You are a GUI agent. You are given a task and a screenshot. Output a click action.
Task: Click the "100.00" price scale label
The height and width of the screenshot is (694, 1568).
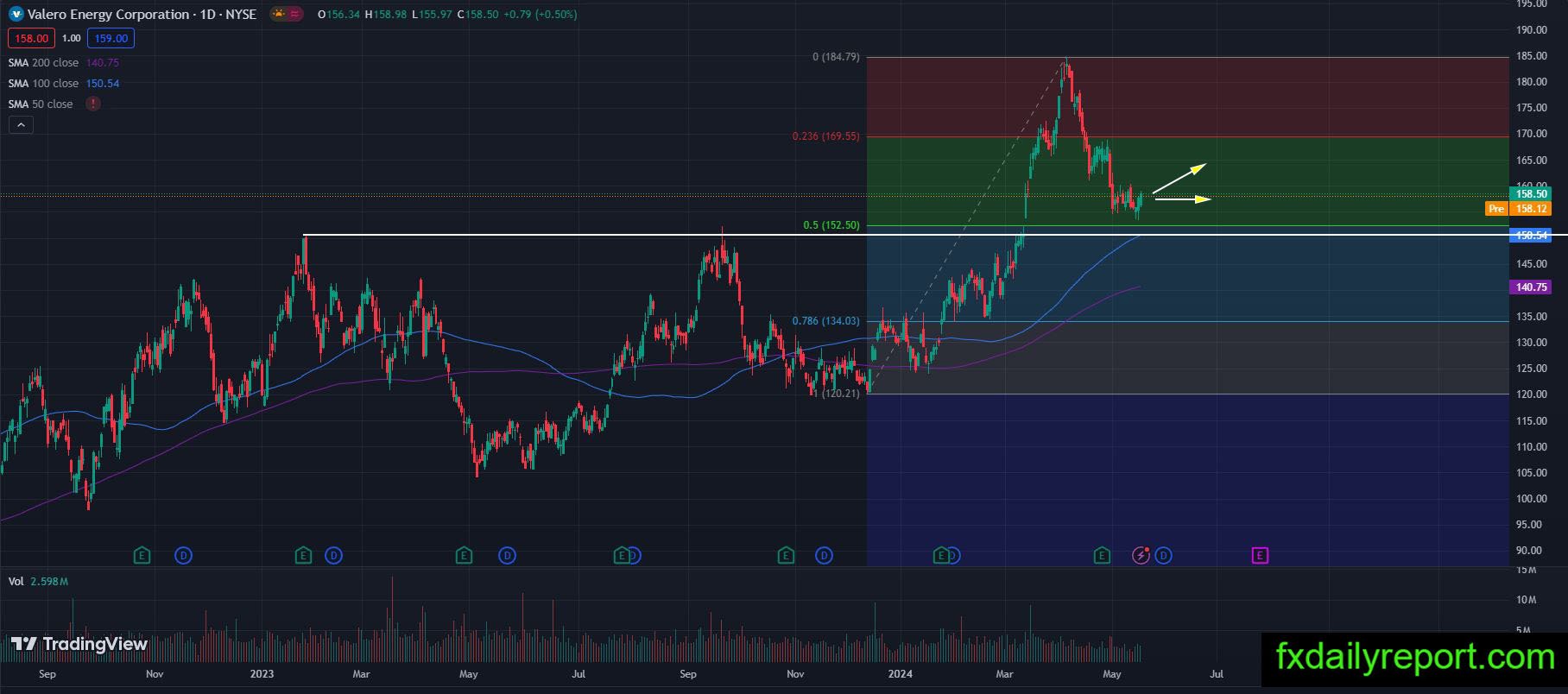(1531, 499)
